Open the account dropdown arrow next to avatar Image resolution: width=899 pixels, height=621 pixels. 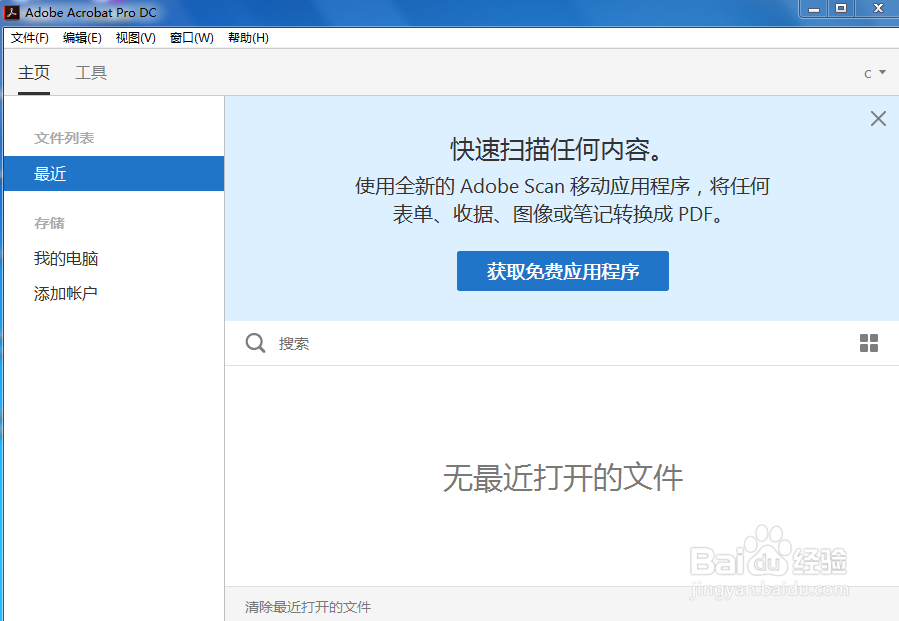pyautogui.click(x=880, y=72)
